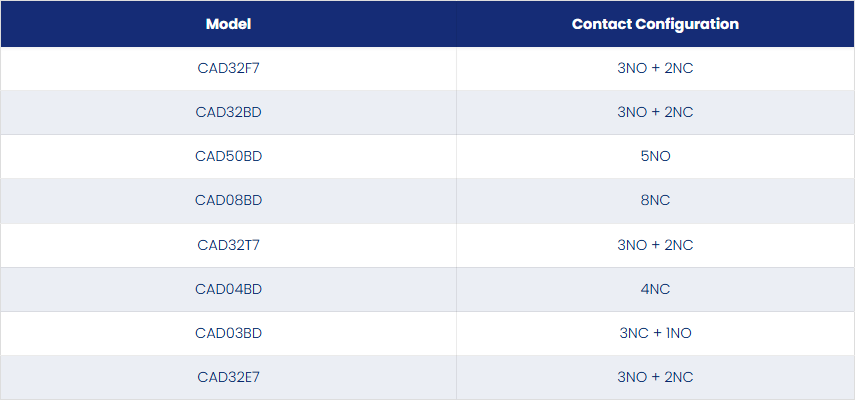Select the CAD03BD model cell
This screenshot has width=855, height=400.
[228, 334]
